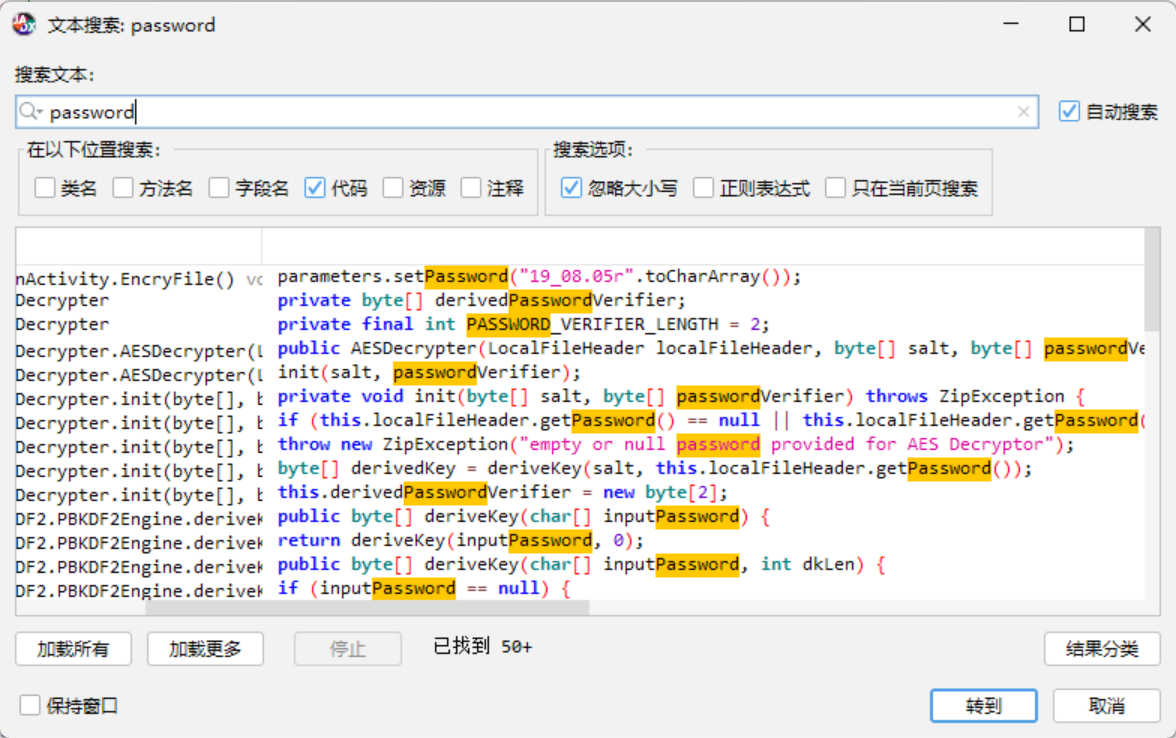Click the horizontal scrollbar under results
The image size is (1176, 738).
368,608
